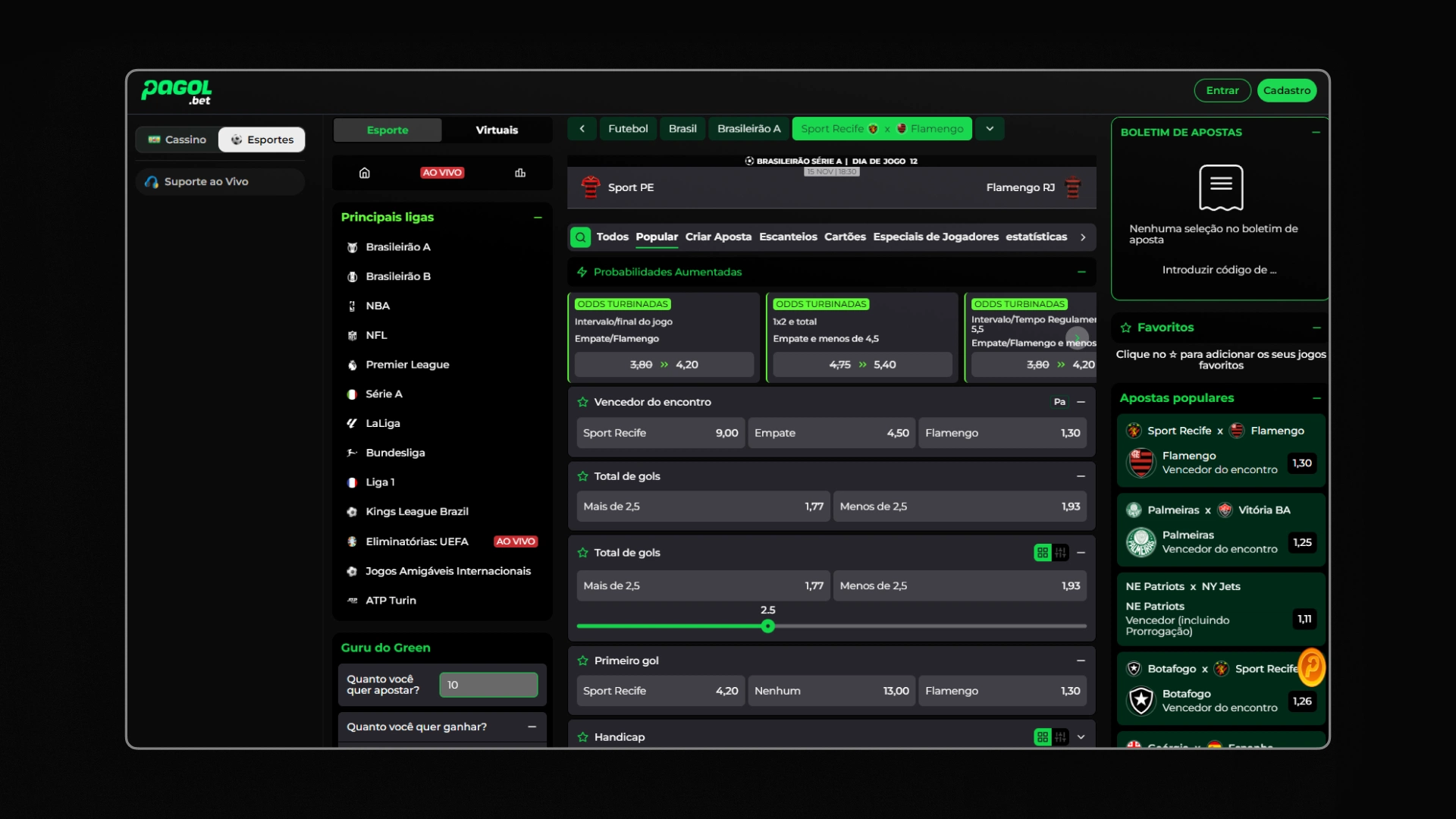The height and width of the screenshot is (819, 1456).
Task: Toggle grid view on Total de gols
Action: click(1042, 553)
